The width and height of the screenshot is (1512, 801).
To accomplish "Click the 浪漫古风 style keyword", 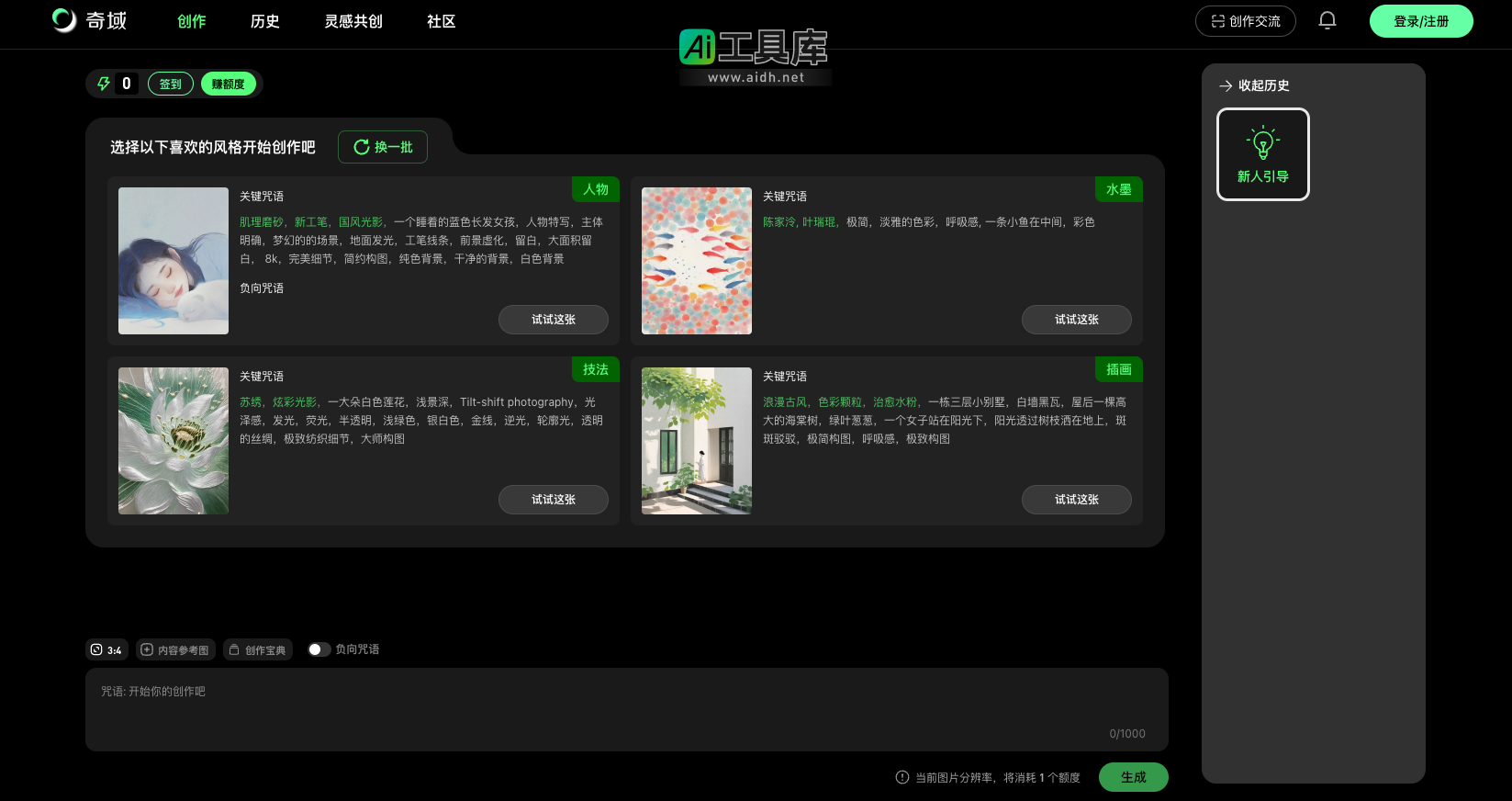I will (x=785, y=402).
